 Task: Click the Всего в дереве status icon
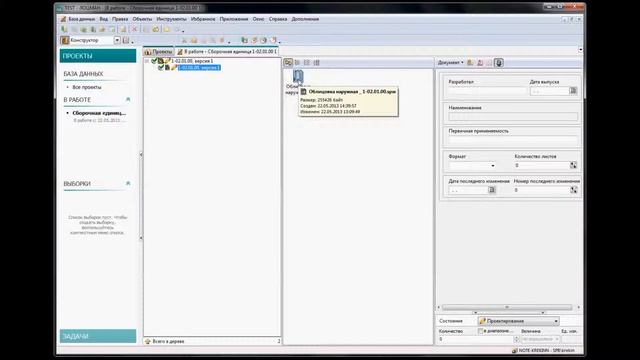[x=148, y=341]
